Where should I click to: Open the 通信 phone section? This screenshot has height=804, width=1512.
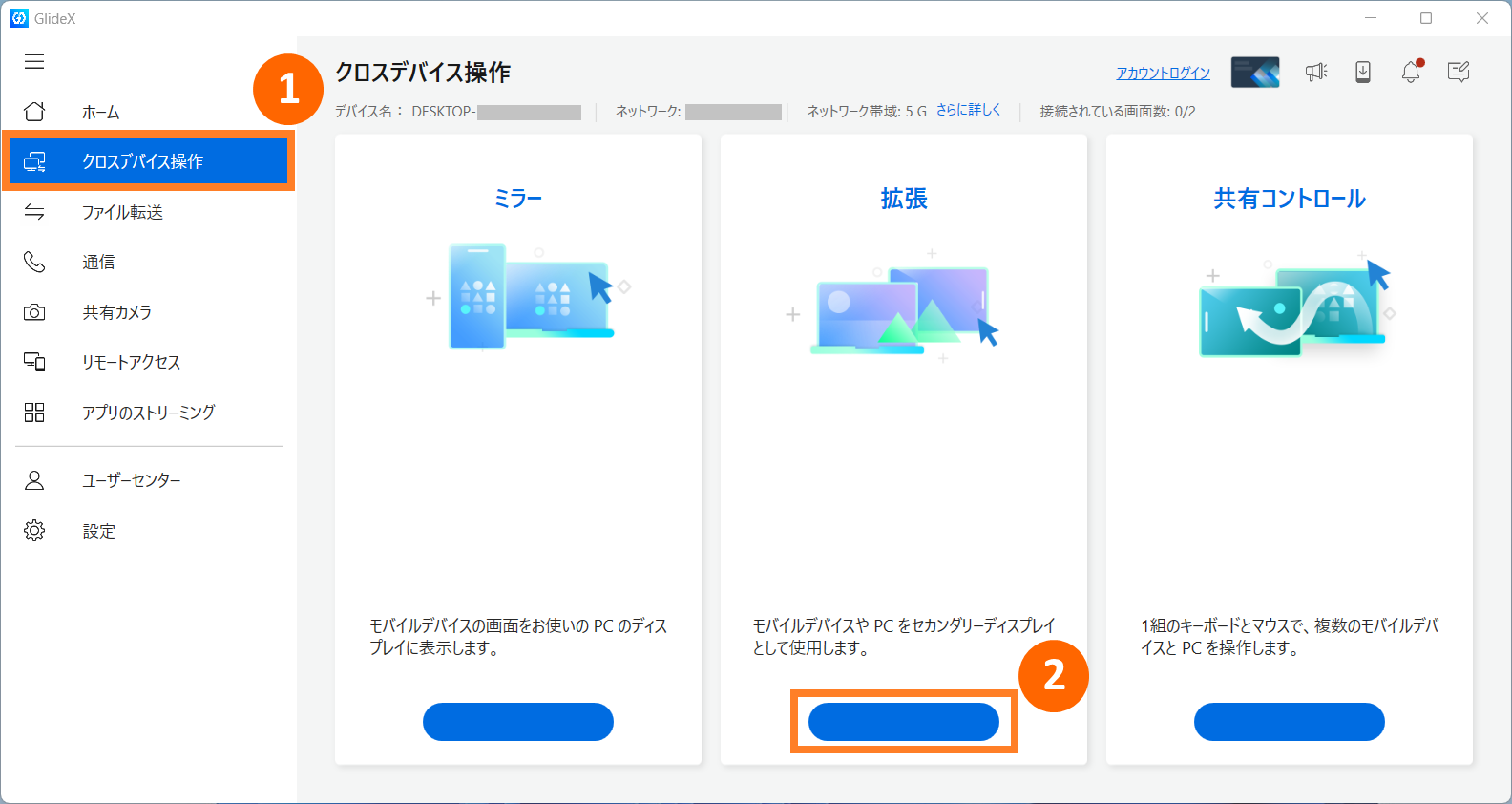[x=98, y=263]
